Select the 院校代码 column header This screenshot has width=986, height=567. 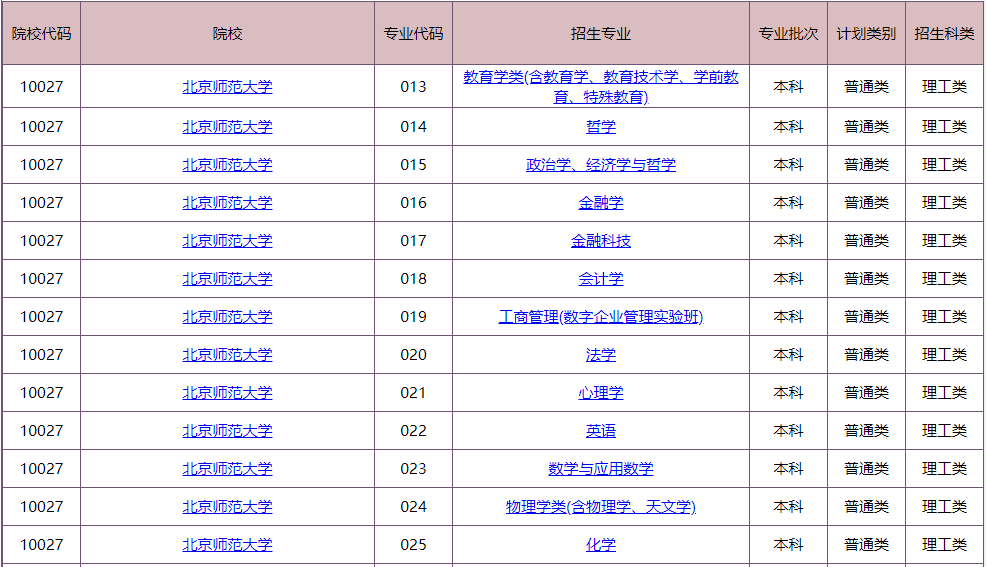click(x=42, y=33)
